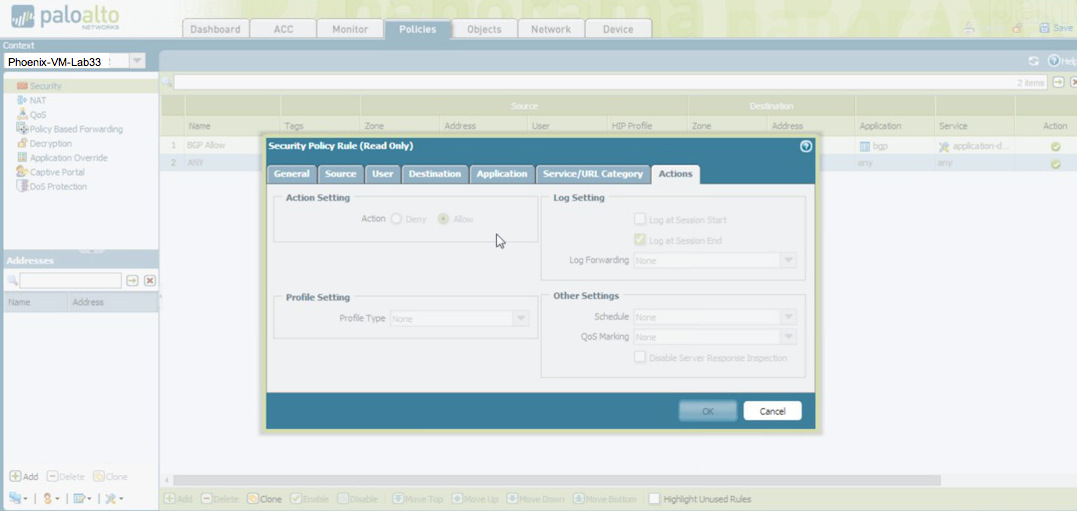The width and height of the screenshot is (1077, 511).
Task: Click the refresh icon beside Help
Action: (x=1033, y=61)
